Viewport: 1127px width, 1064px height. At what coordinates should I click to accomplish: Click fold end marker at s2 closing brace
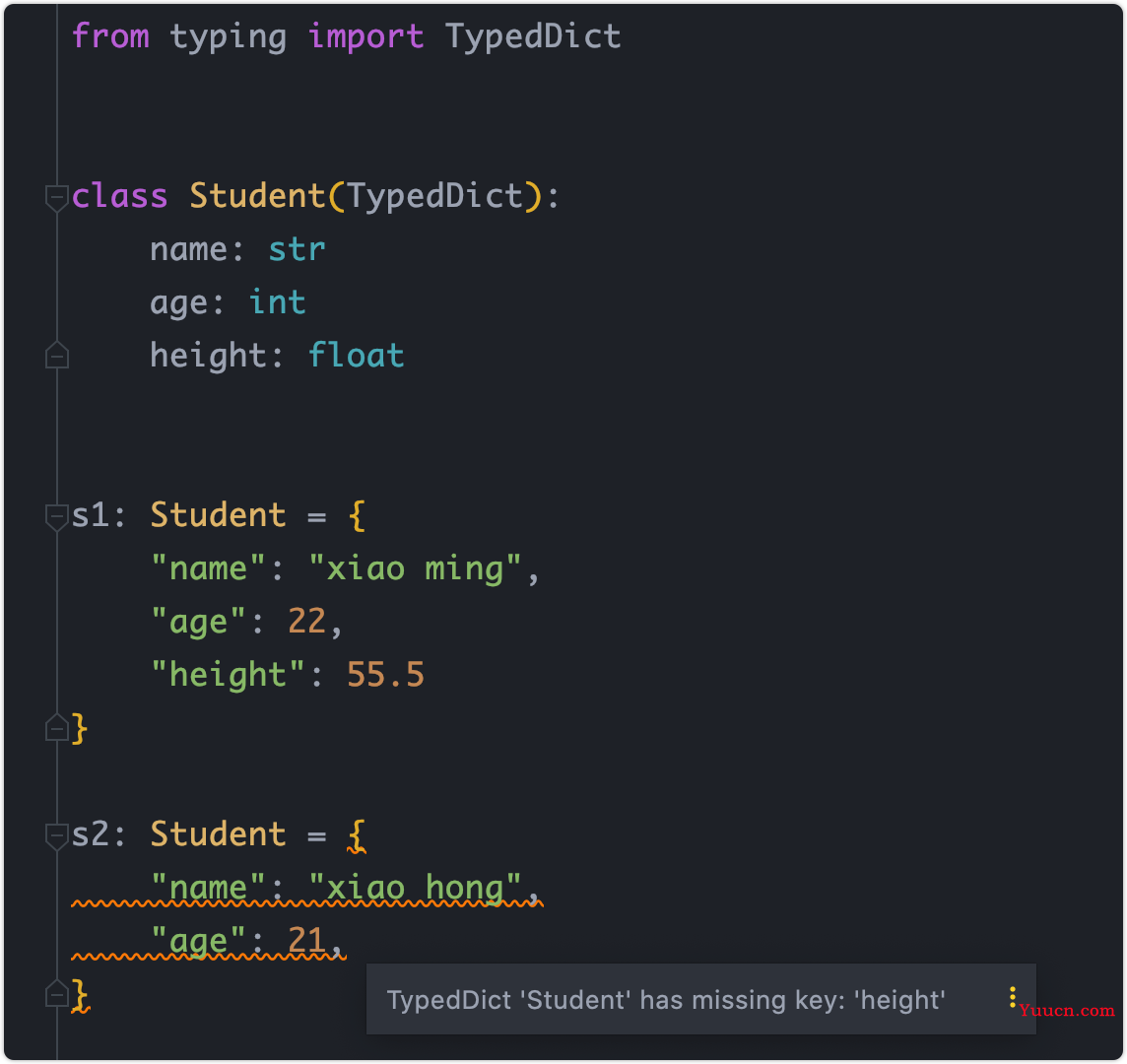click(57, 993)
